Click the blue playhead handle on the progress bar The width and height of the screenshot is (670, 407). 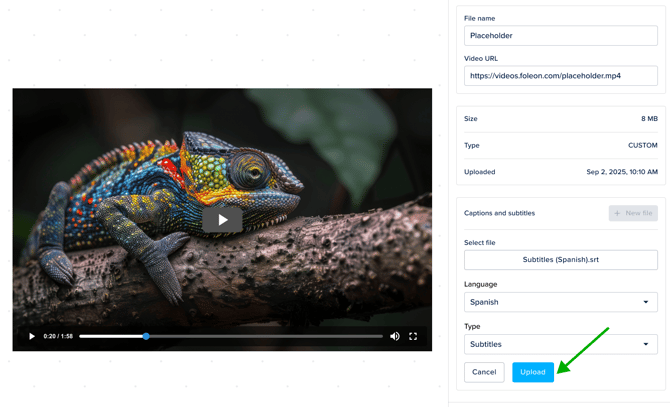click(146, 337)
